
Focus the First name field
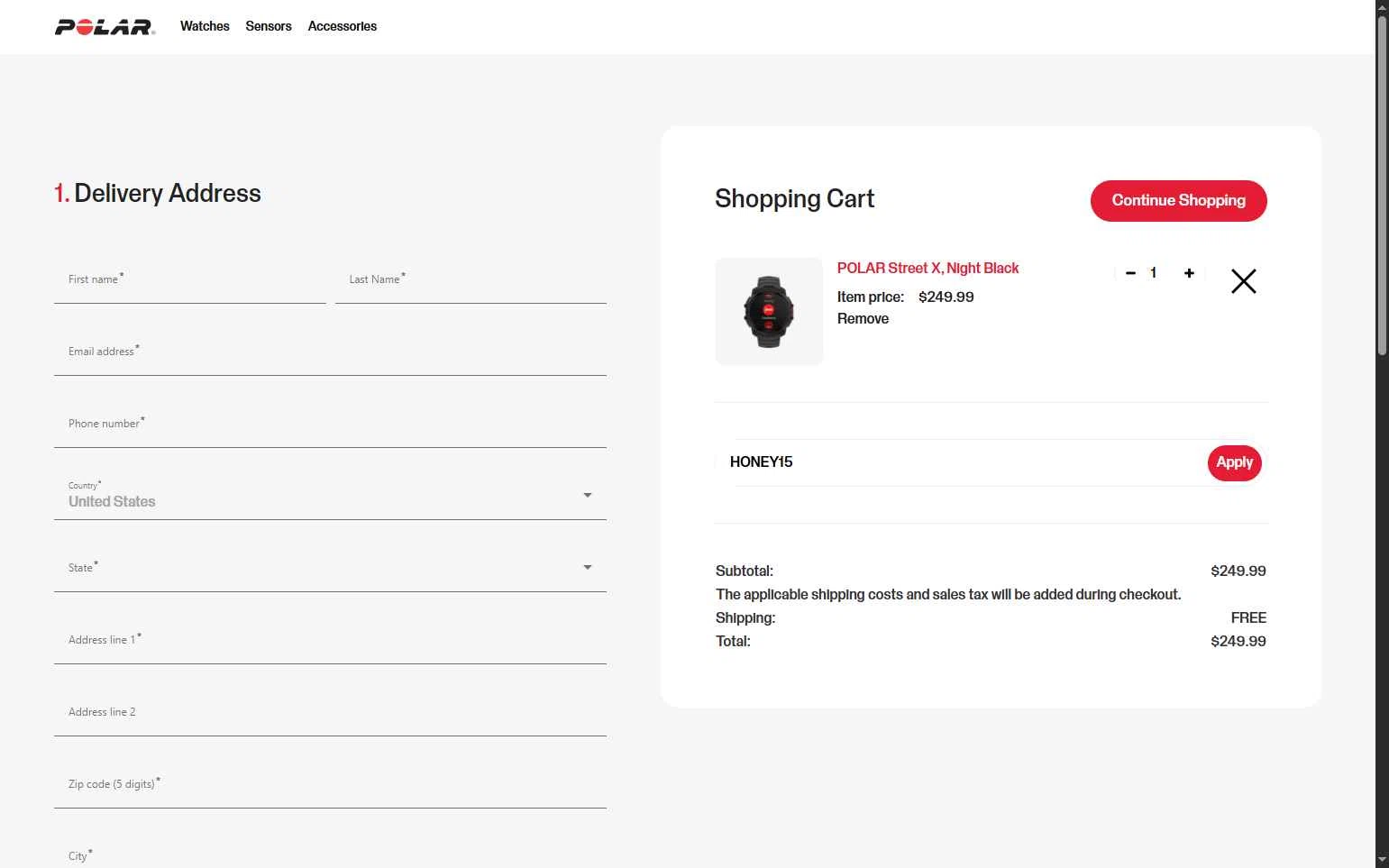190,279
